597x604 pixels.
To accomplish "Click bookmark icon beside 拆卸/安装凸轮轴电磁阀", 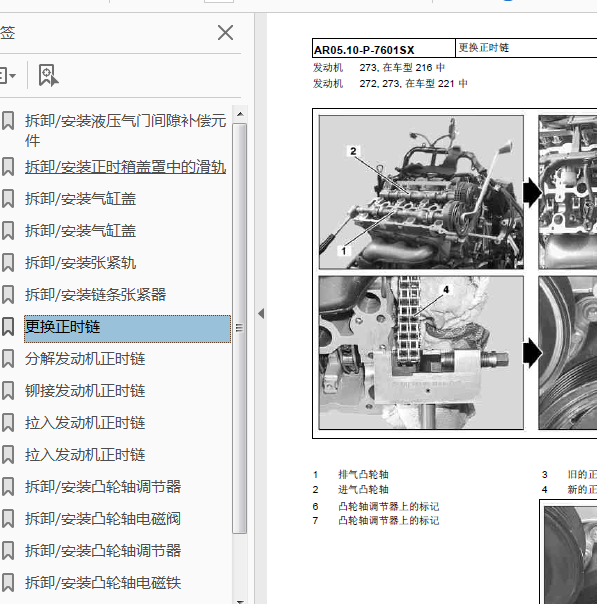I will (8, 518).
